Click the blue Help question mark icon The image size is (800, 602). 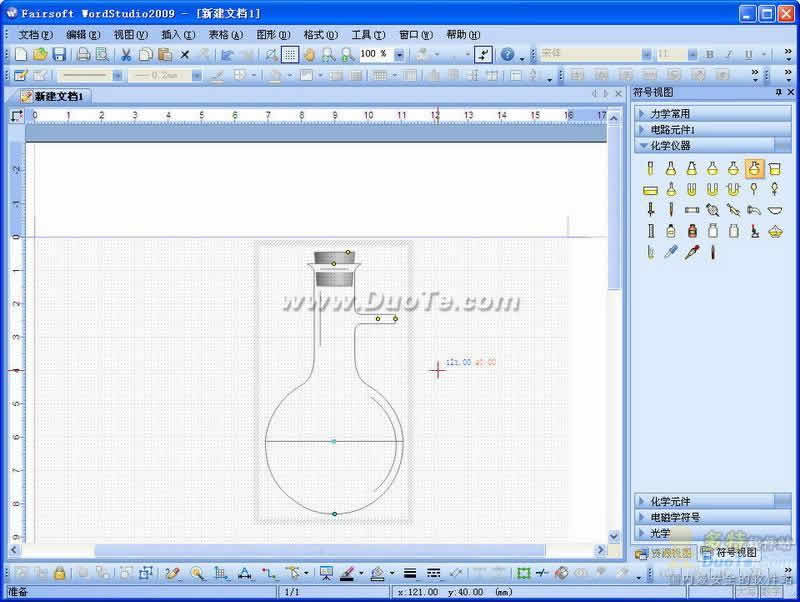point(508,54)
